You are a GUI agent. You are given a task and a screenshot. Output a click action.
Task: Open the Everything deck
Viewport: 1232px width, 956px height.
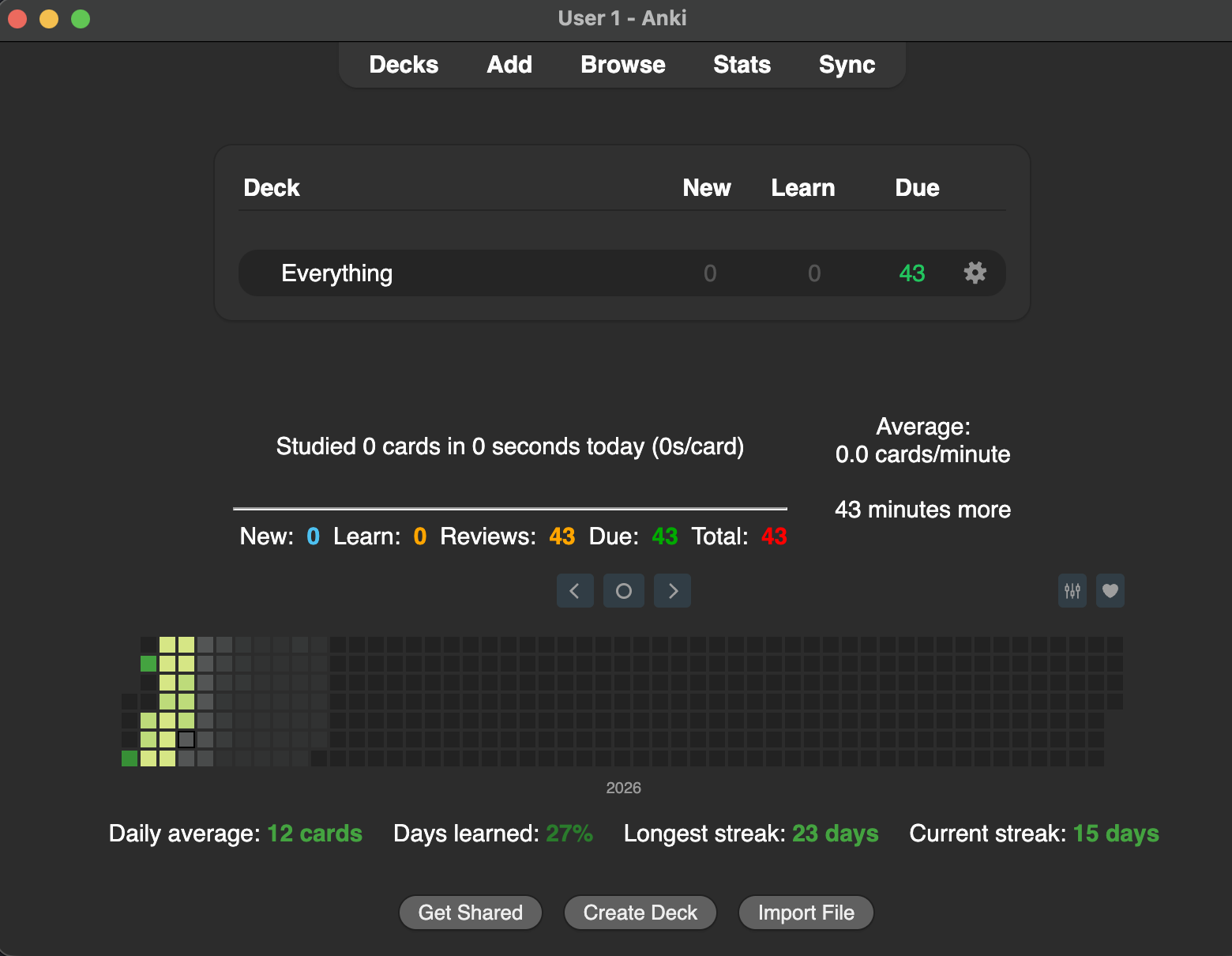(x=337, y=273)
